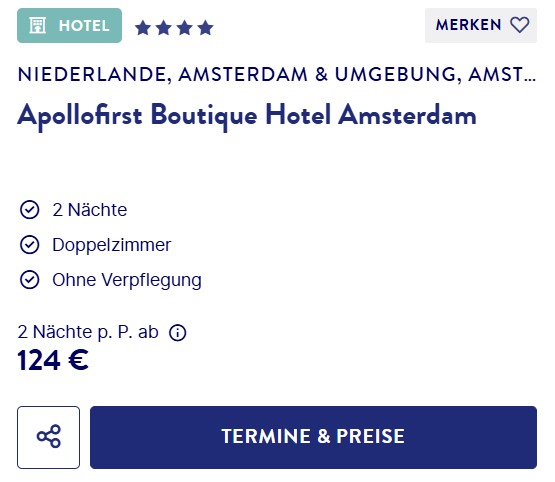Screen dimensions: 555x482
Task: Click the hotel building icon
Action: tap(38, 25)
